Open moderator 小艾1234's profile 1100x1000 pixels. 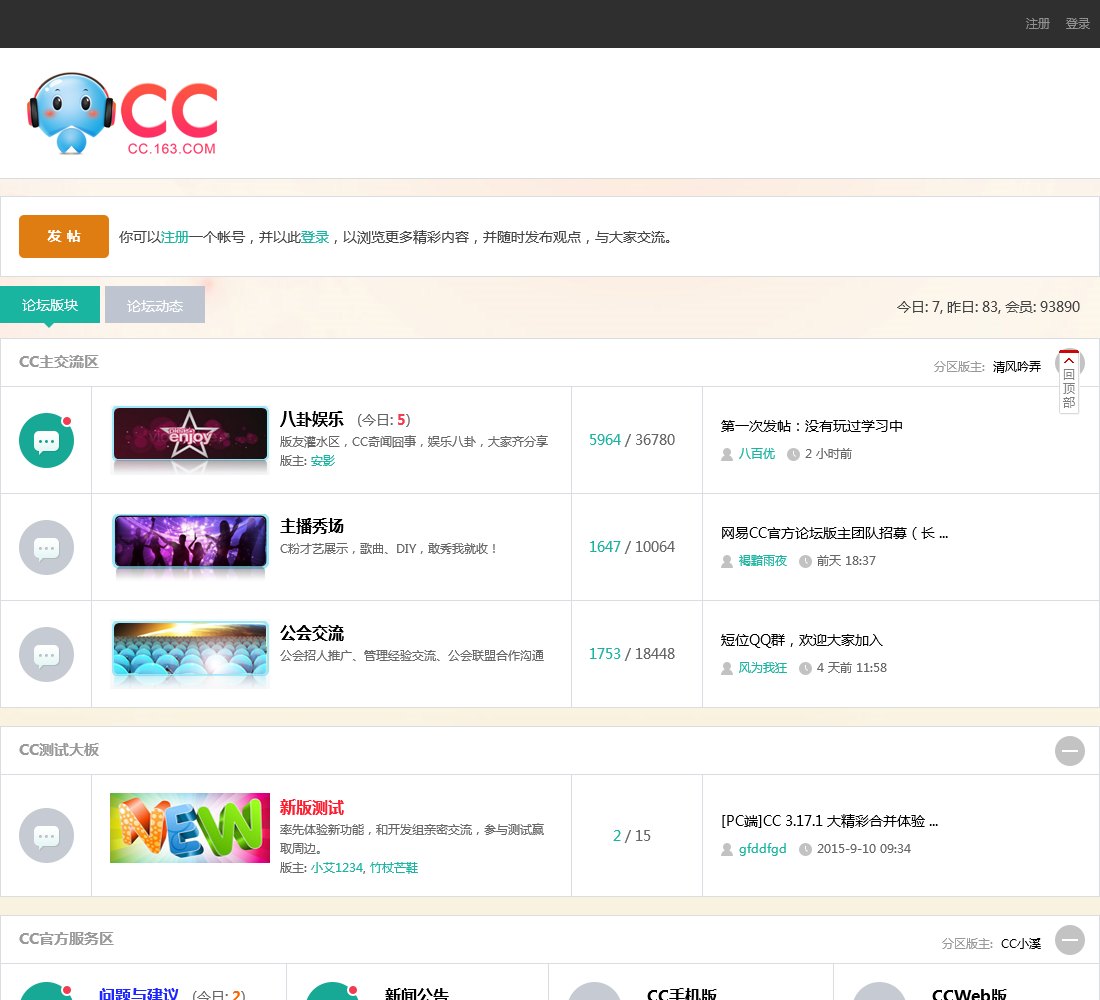click(x=337, y=868)
